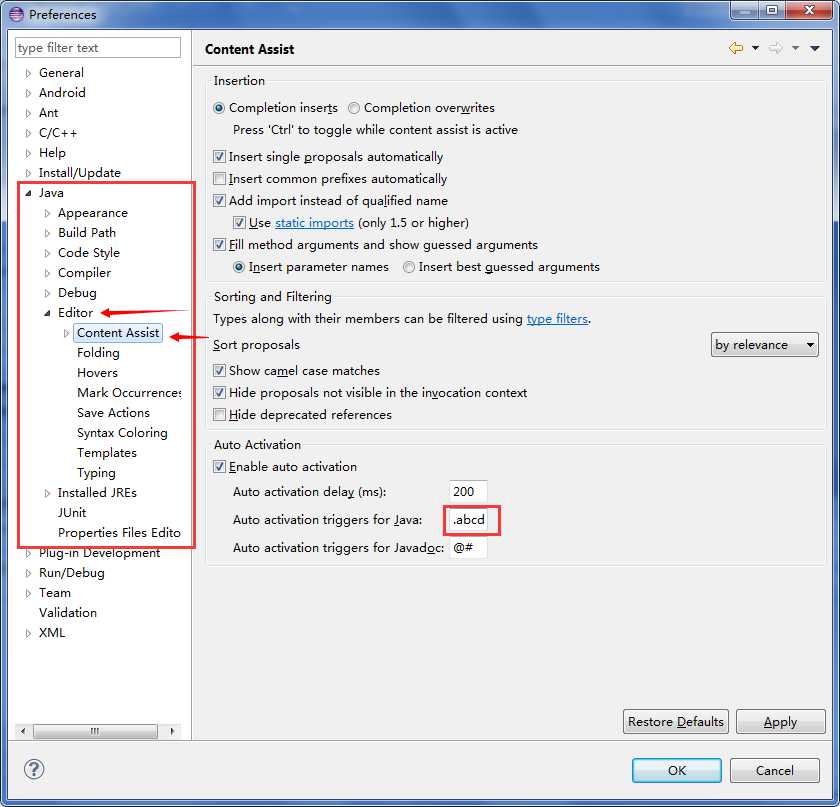The height and width of the screenshot is (807, 840).
Task: Toggle Enable auto activation checkbox
Action: coord(219,466)
